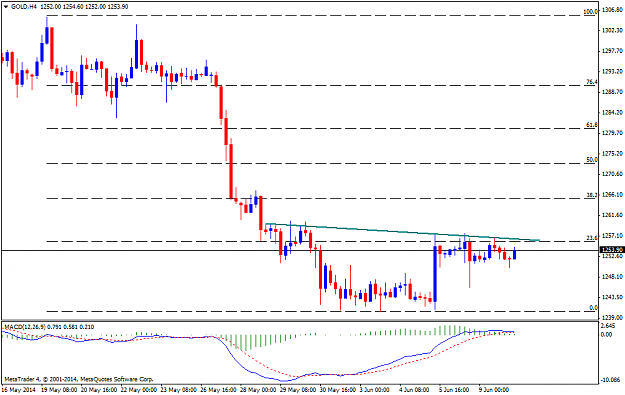
Task: Click the 29 May 08:00 time label
Action: [x=298, y=389]
